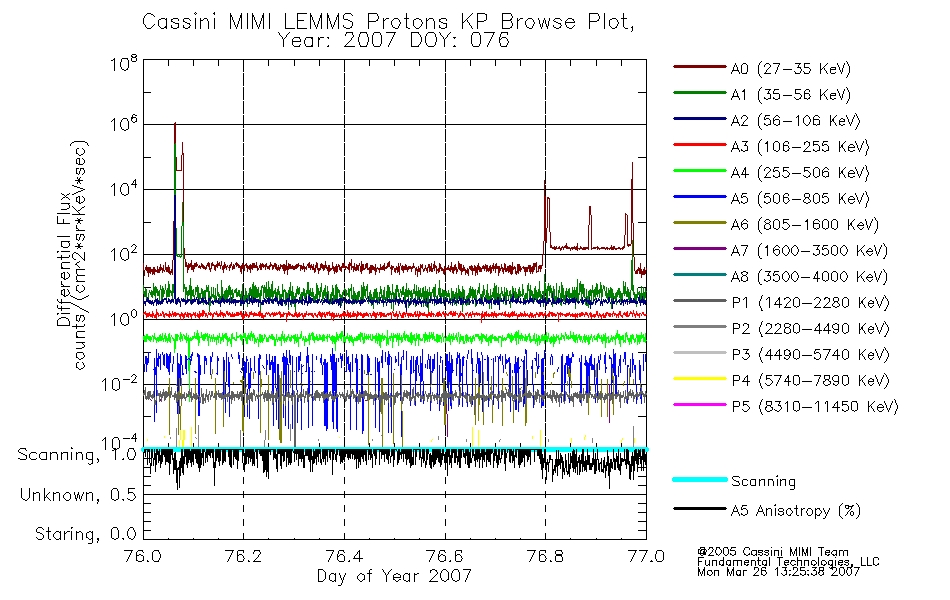
Task: Click the cyan Scanning legend entry
Action: coord(734,481)
